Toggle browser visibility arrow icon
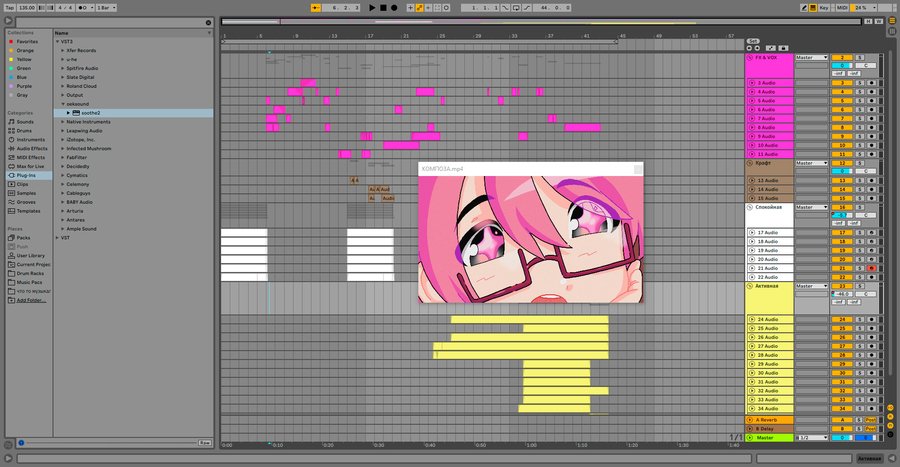900x467 pixels. coord(8,21)
